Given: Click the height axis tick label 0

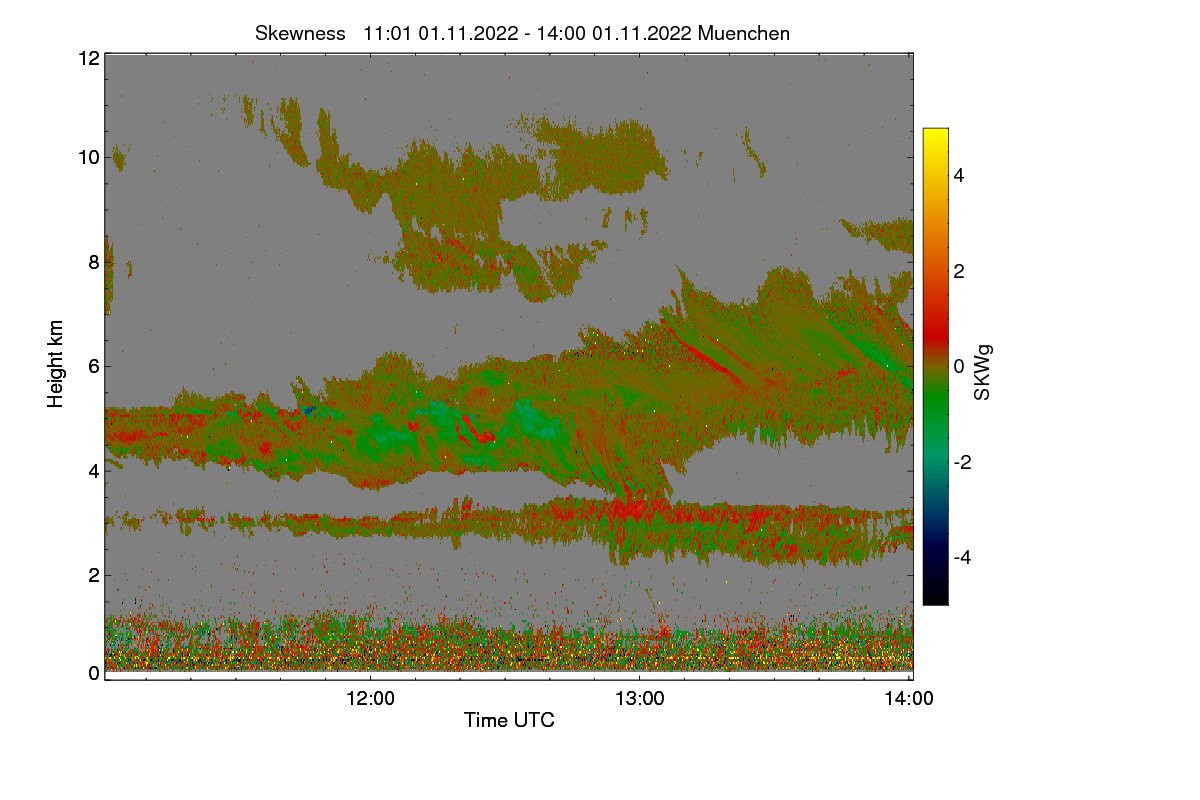Looking at the screenshot, I should click(94, 673).
